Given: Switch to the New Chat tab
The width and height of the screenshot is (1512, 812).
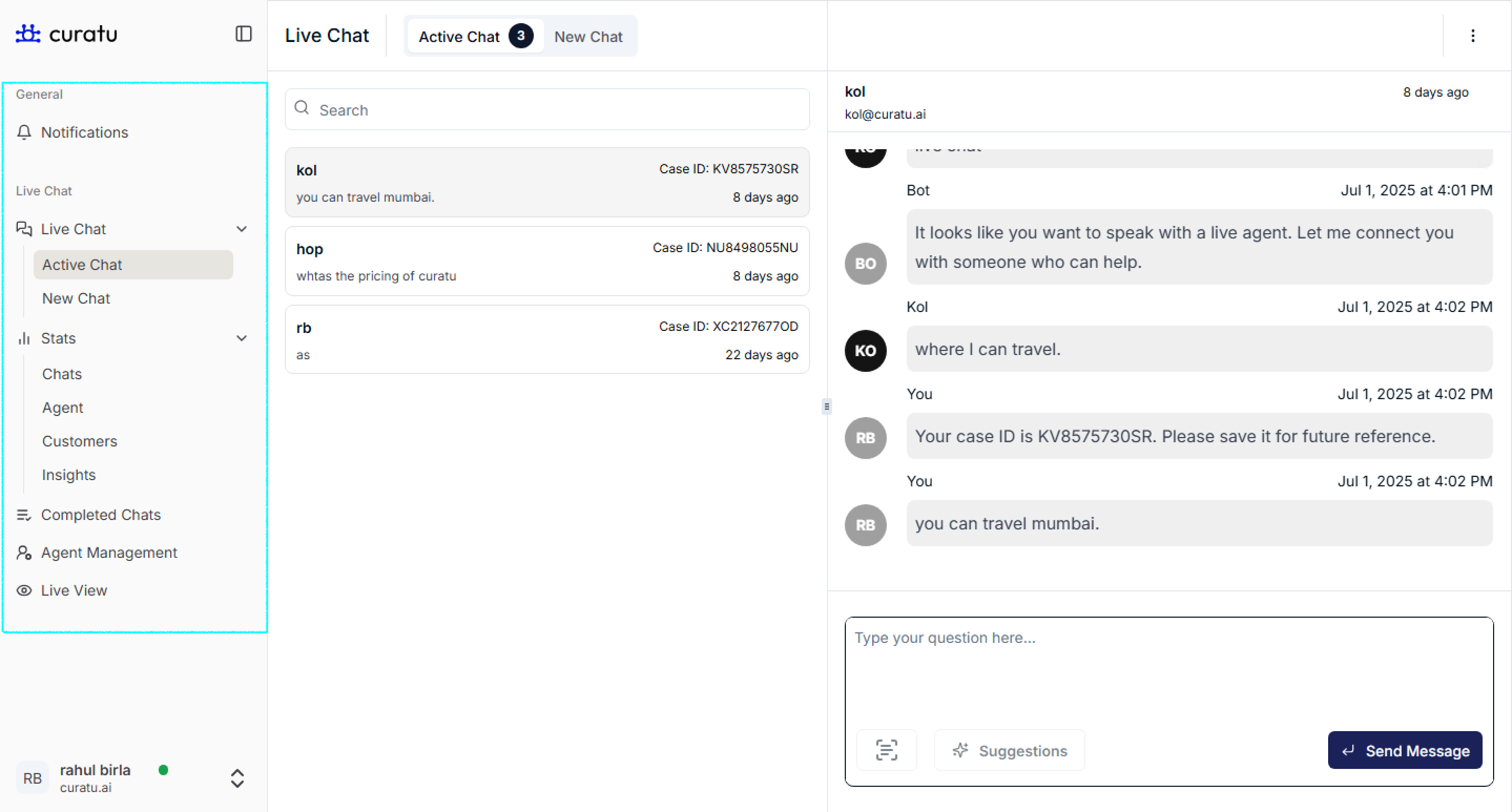Looking at the screenshot, I should point(587,37).
